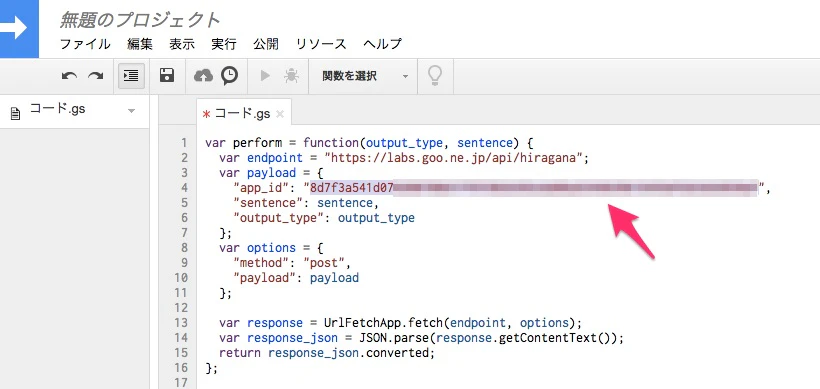The image size is (820, 389).
Task: Click "var options" on line 8
Action: click(x=257, y=248)
